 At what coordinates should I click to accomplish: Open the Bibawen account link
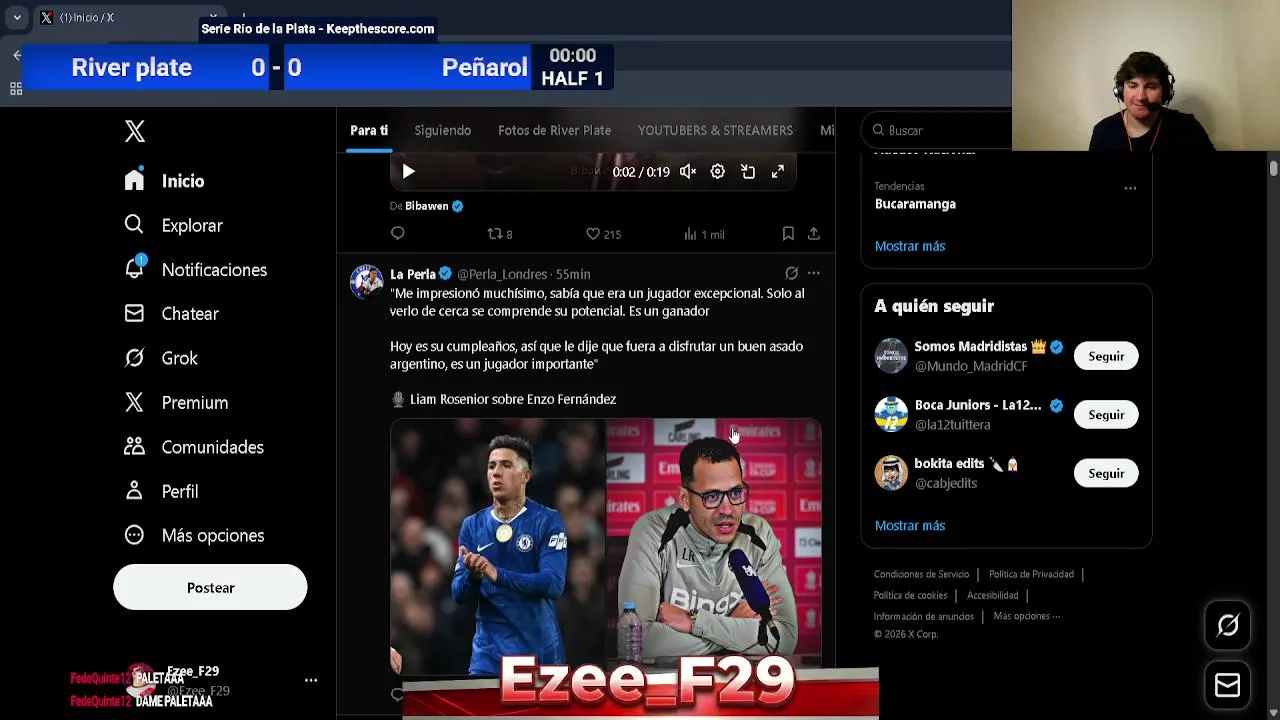click(426, 206)
